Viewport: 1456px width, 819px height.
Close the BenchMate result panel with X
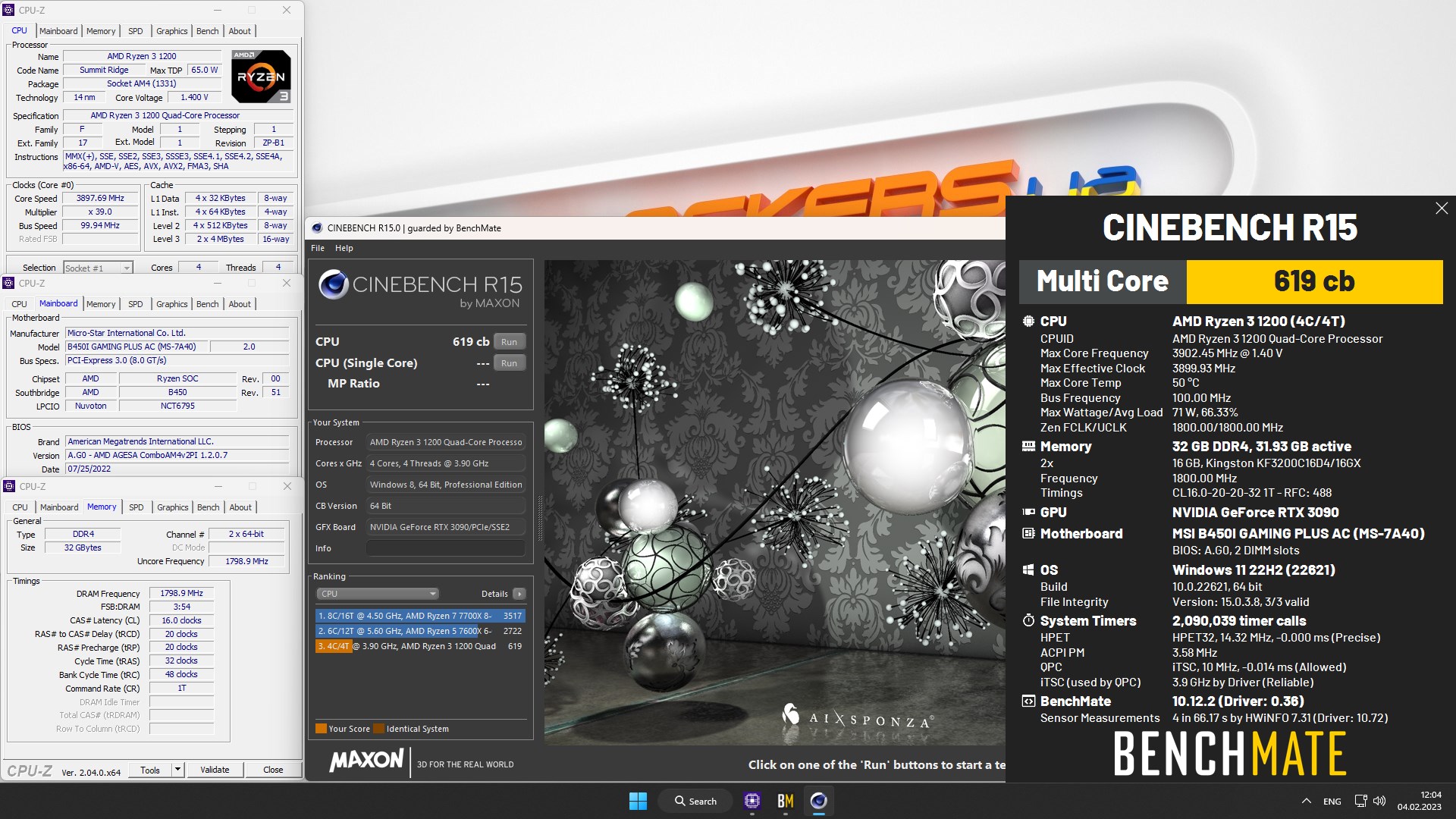pyautogui.click(x=1442, y=209)
